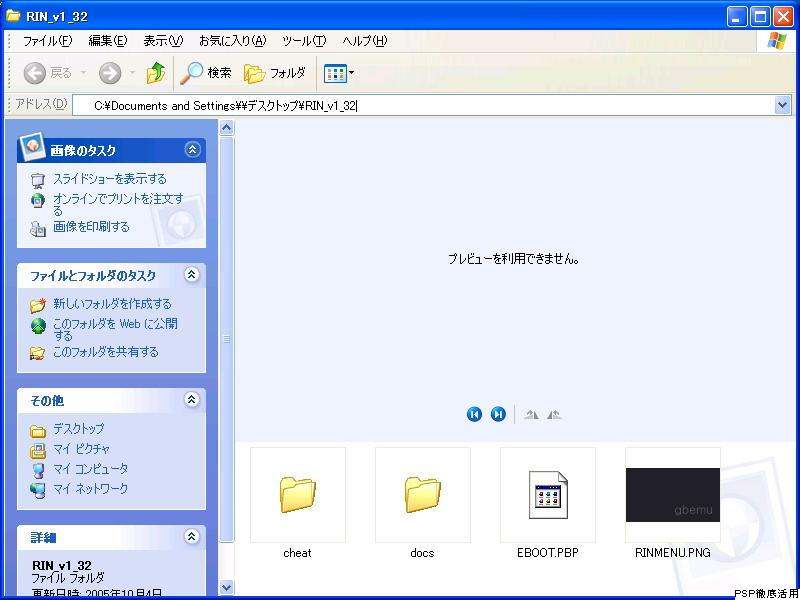Open the Forward history dropdown arrow
Image resolution: width=800 pixels, height=600 pixels.
tap(132, 73)
